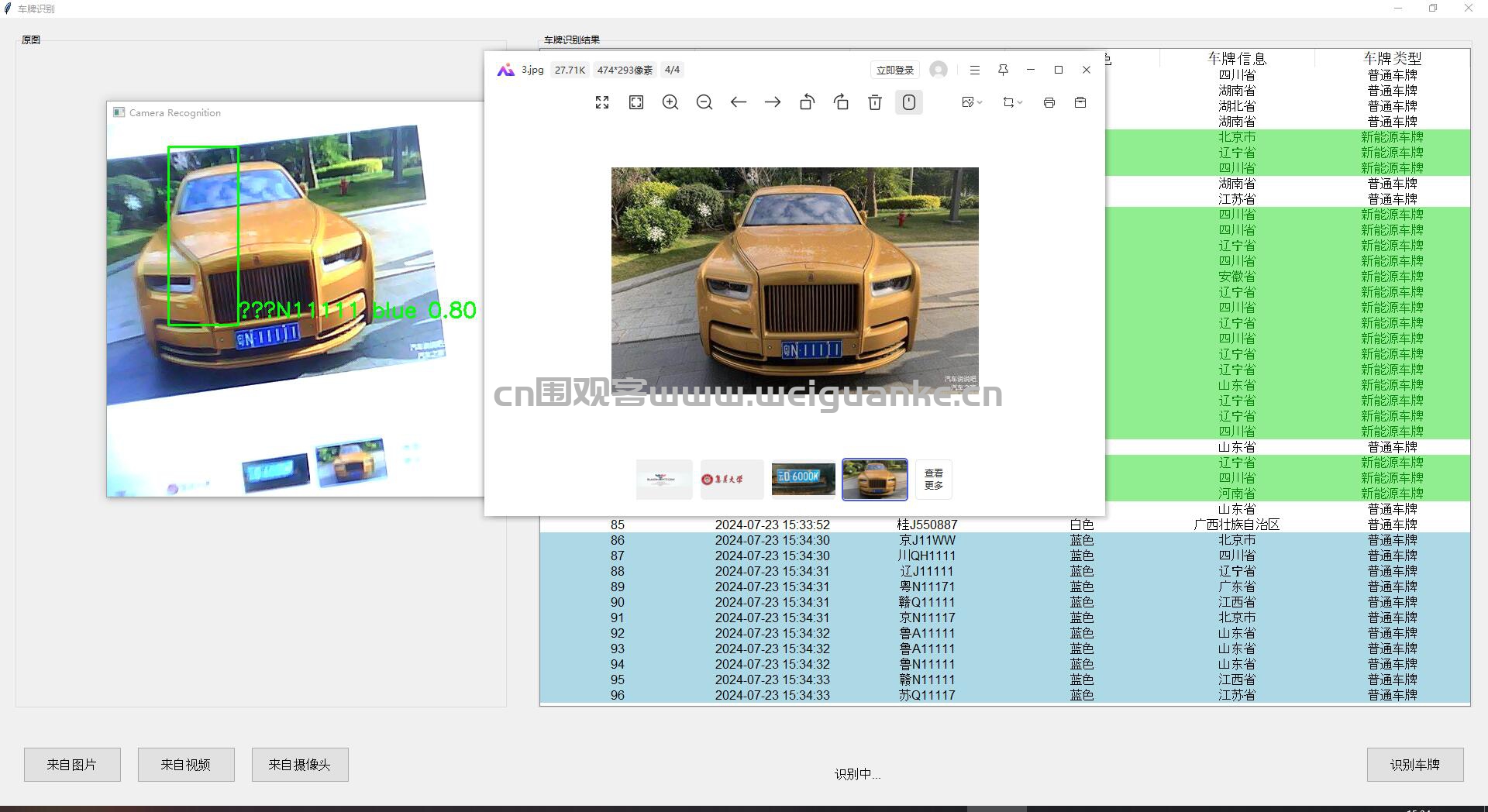
Task: Click the 来自图片 button
Action: (72, 765)
